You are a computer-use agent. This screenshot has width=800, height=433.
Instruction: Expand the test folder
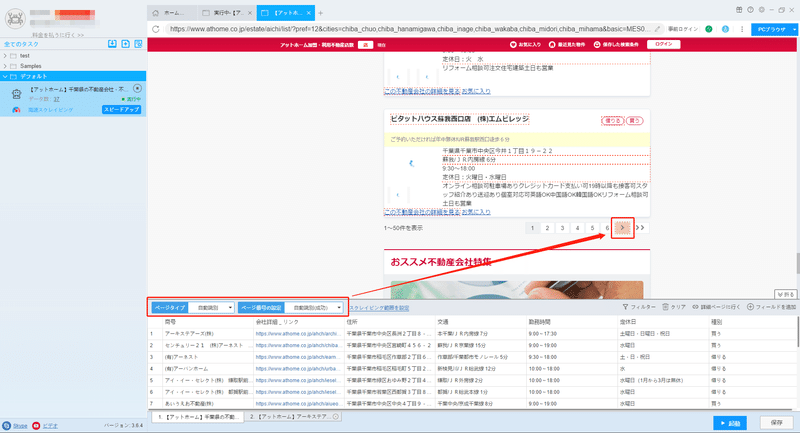(5, 56)
